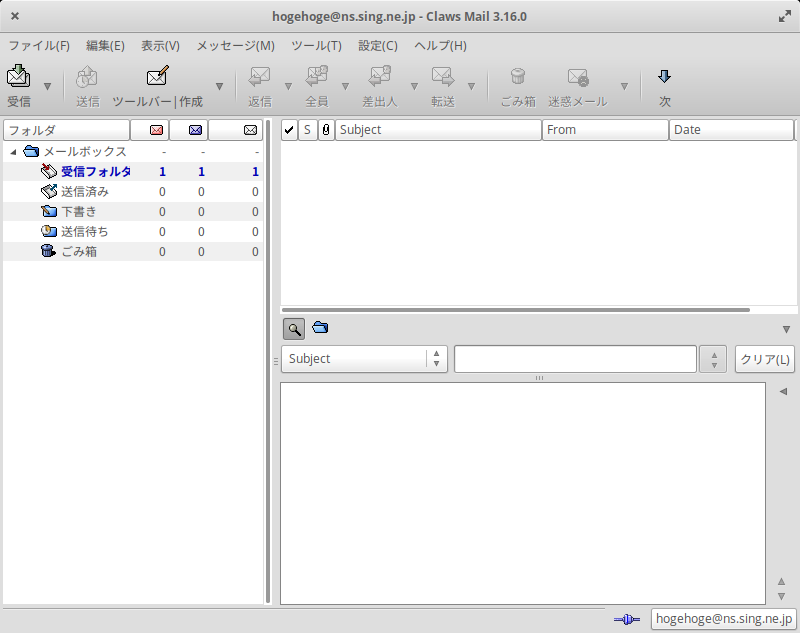
Task: Select the 受信フォルダ folder row
Action: (x=133, y=171)
